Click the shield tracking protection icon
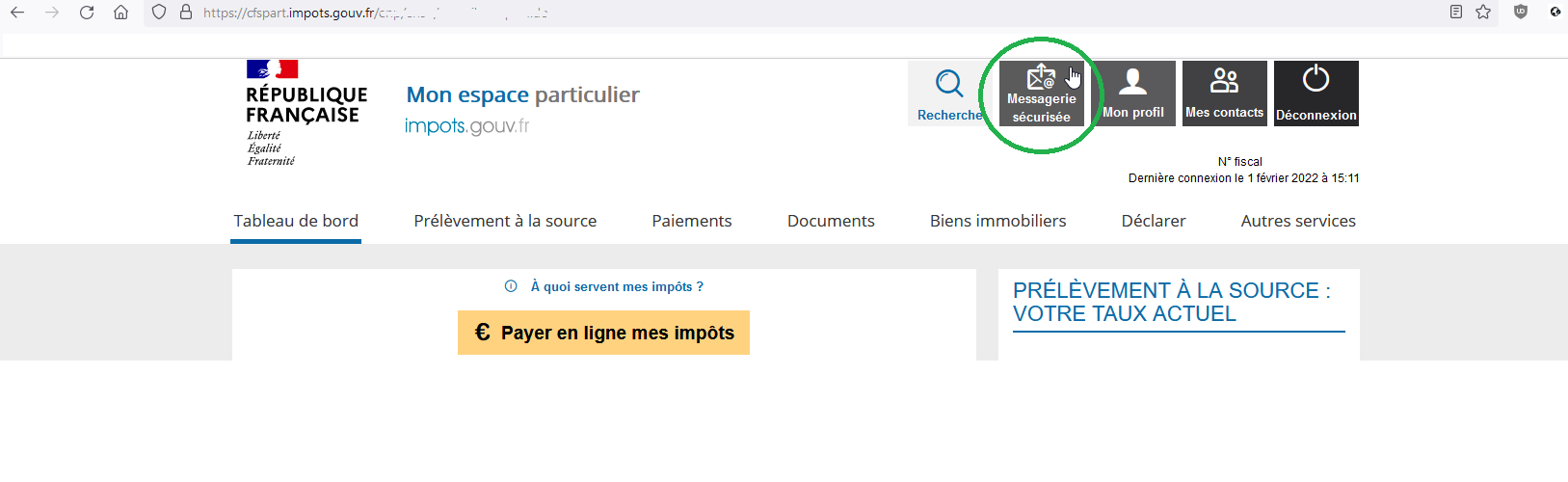 tap(160, 13)
